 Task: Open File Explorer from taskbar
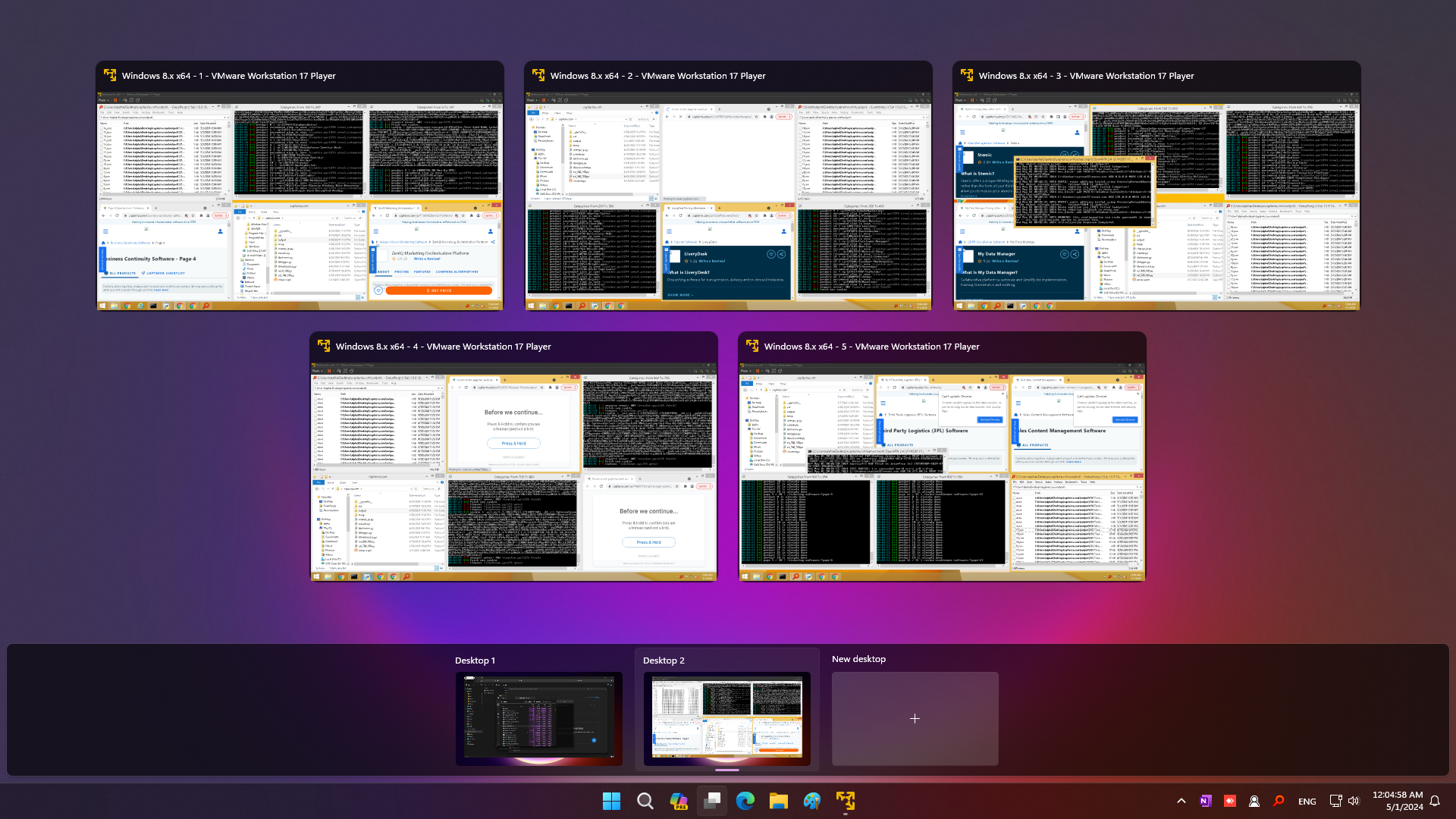pos(779,801)
